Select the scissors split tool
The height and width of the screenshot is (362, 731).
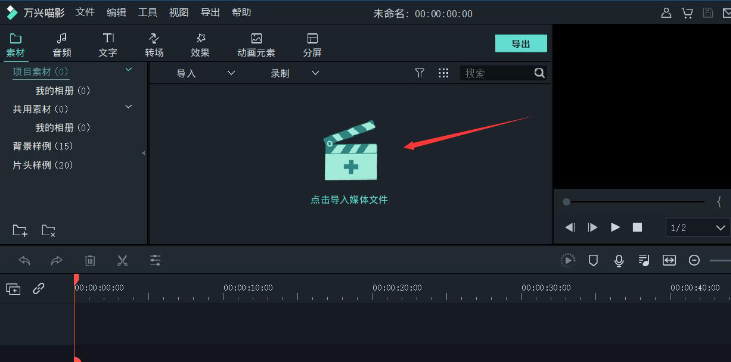122,260
